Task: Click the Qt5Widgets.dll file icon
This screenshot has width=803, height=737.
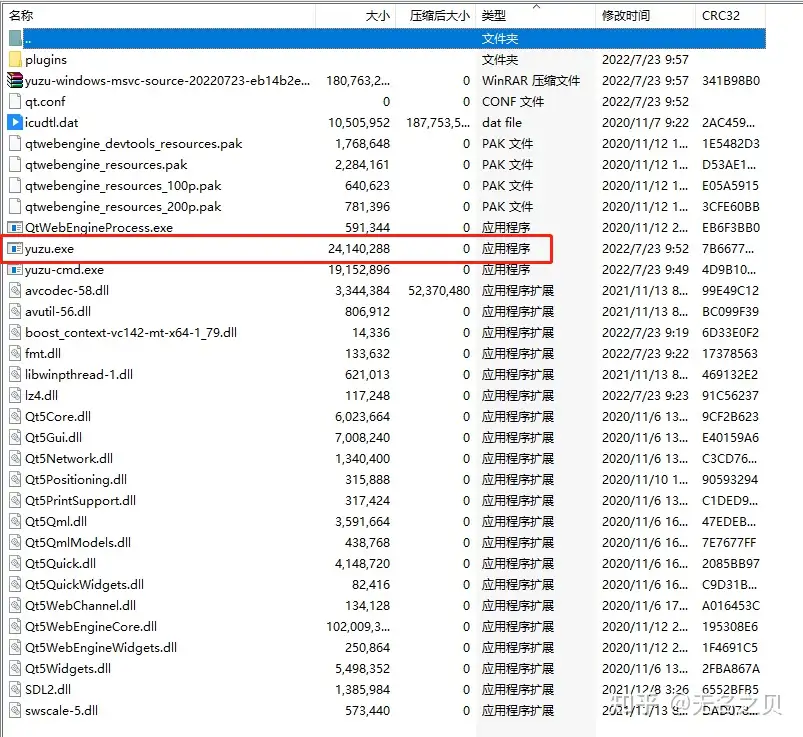Action: (15, 668)
